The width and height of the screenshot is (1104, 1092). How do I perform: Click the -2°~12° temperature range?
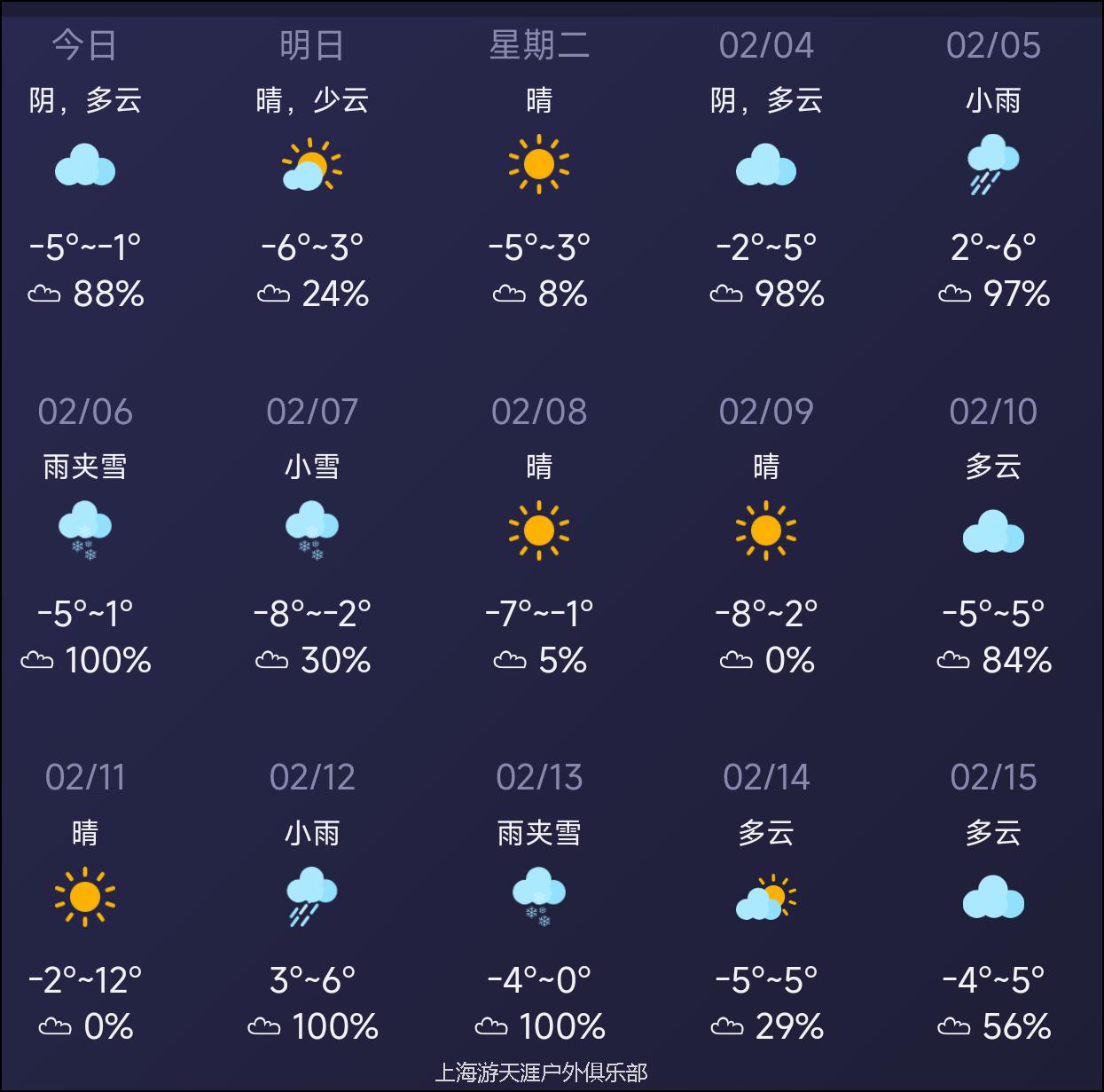tap(85, 980)
